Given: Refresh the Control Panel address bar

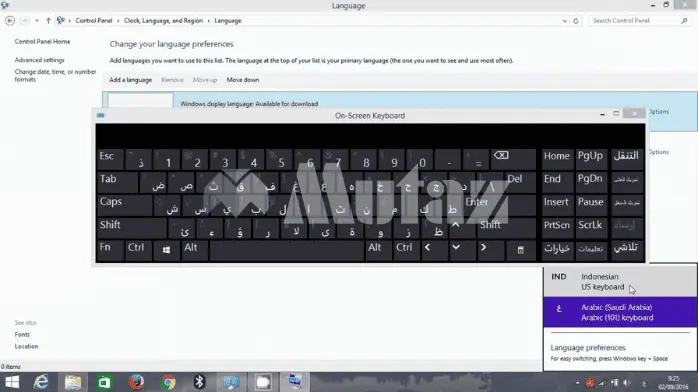Looking at the screenshot, I should tap(576, 21).
